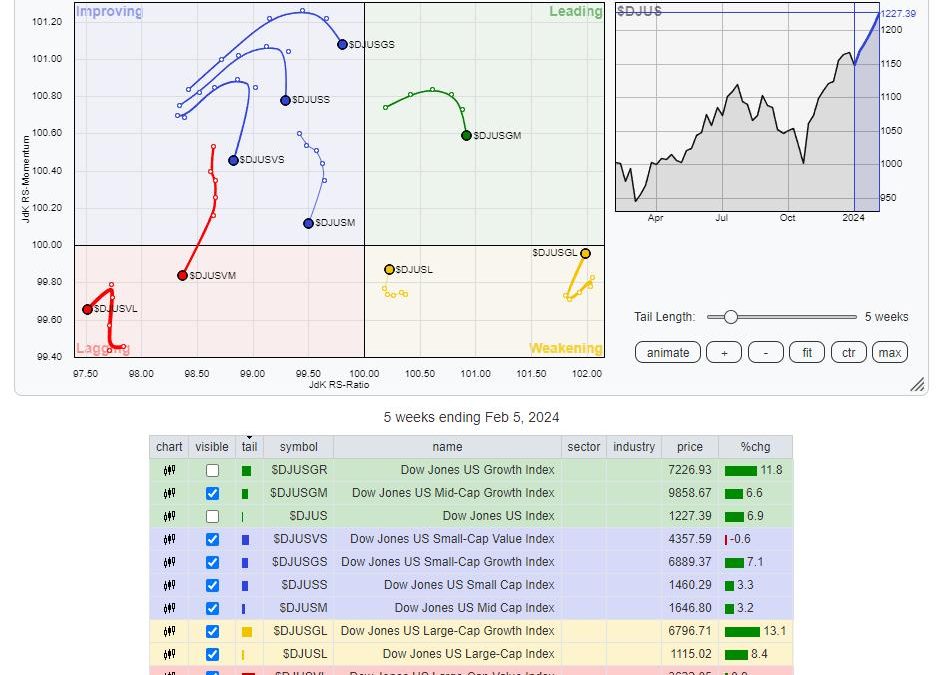Uncheck visibility for $DJUSS Small Cap
Viewport: 936px width, 675px height.
point(212,585)
